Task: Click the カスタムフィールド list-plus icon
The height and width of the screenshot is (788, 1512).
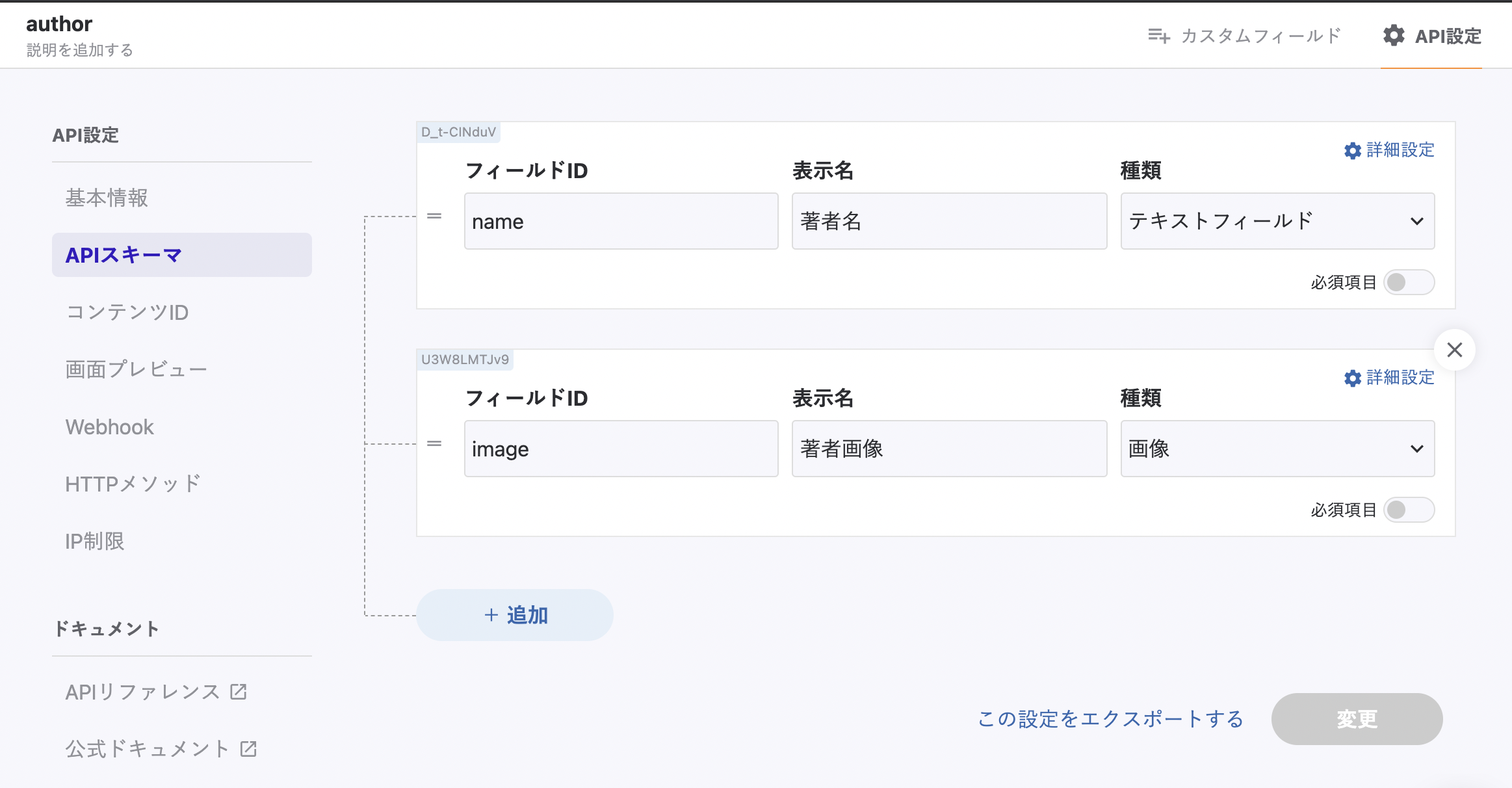Action: (1158, 36)
